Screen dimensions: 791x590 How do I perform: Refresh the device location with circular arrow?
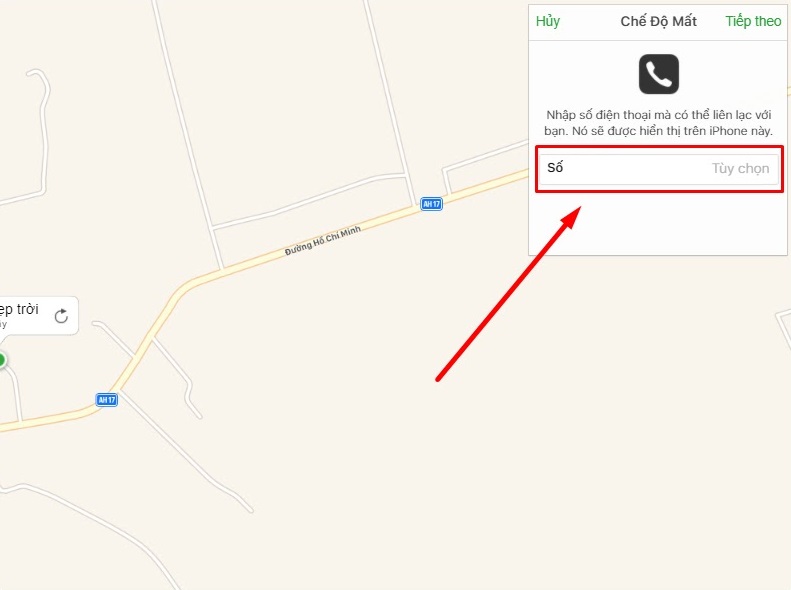(x=61, y=316)
